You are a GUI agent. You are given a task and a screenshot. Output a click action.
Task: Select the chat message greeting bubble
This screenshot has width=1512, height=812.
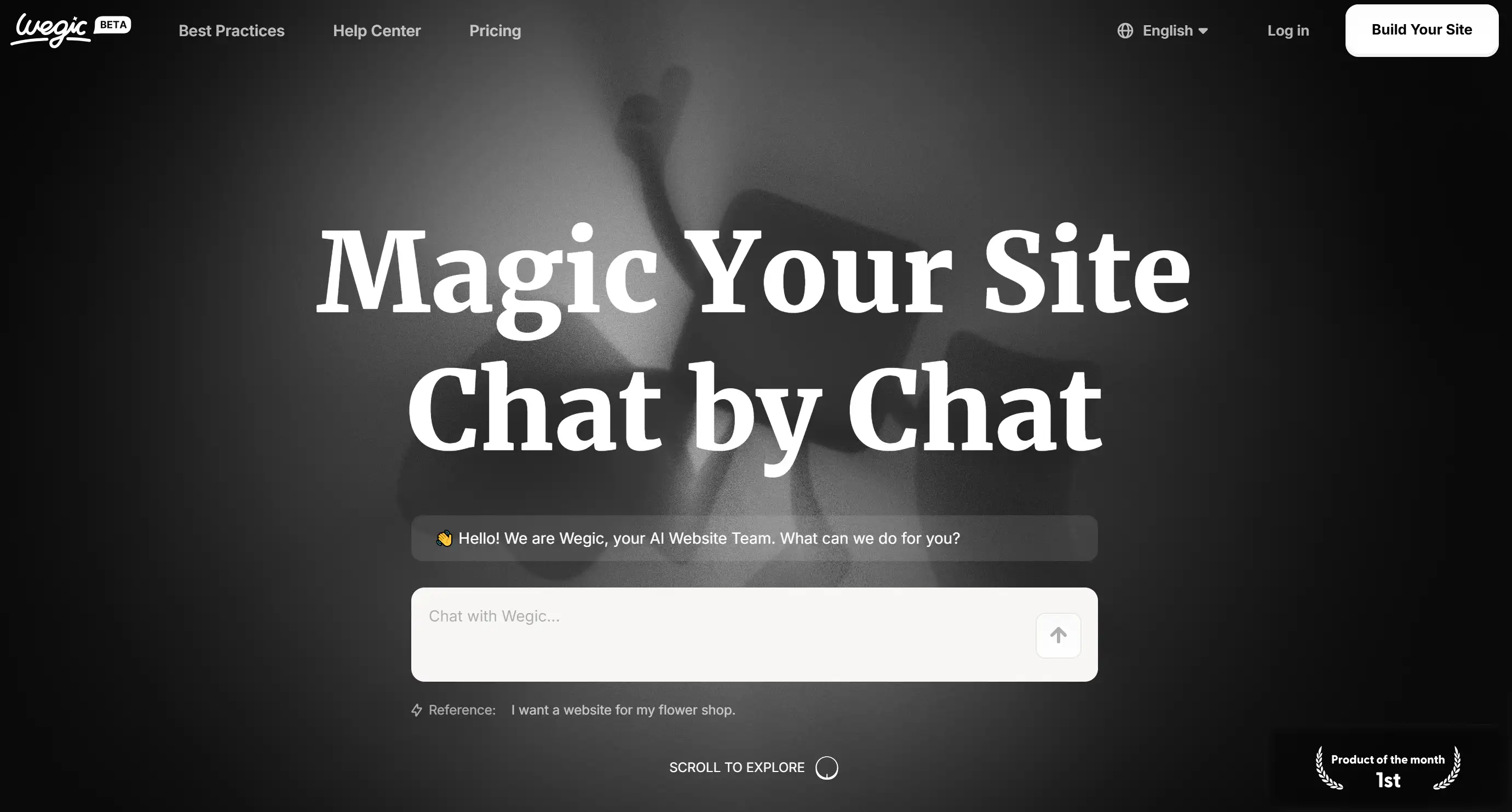tap(755, 539)
